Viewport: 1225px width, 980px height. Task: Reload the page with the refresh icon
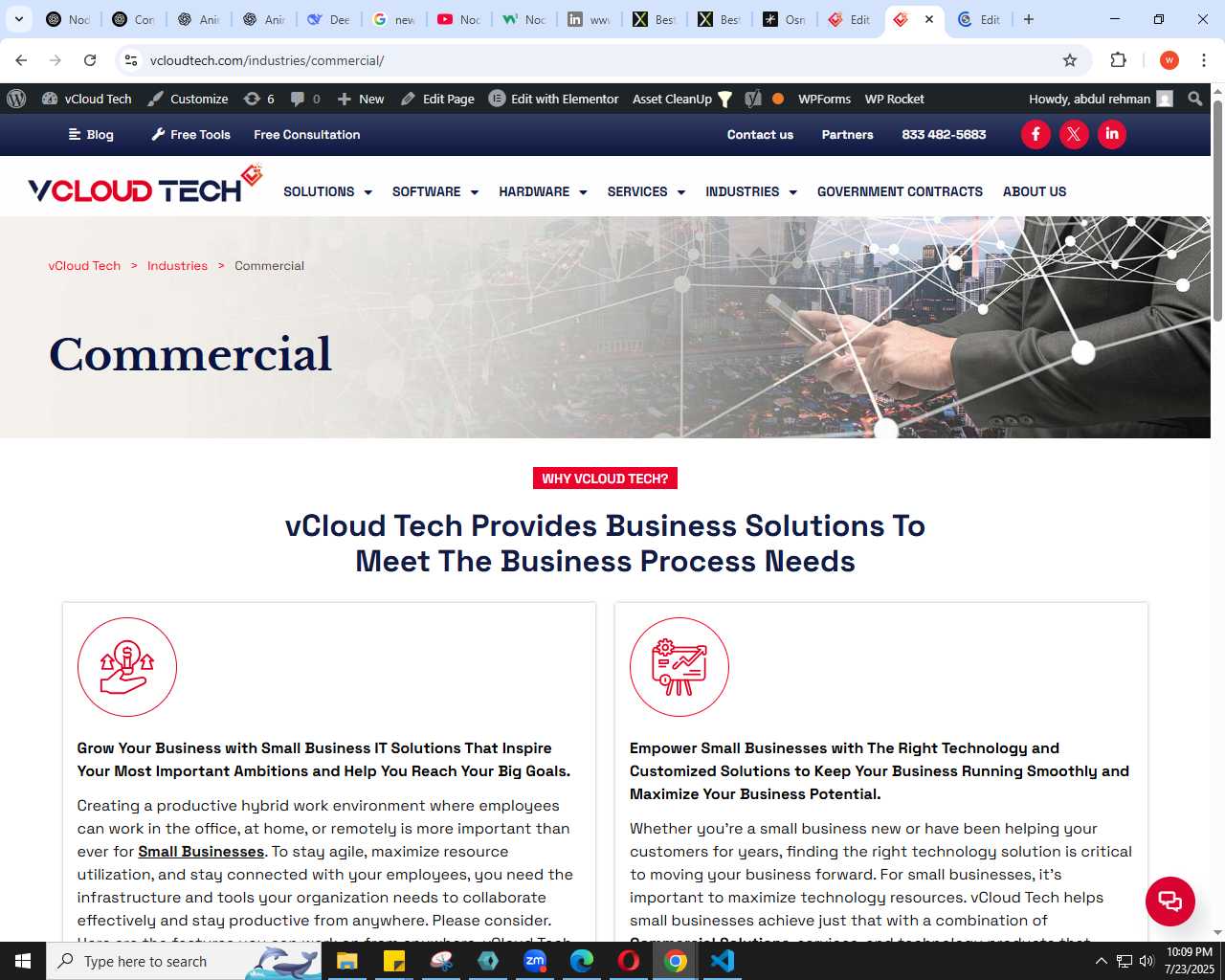point(90,60)
